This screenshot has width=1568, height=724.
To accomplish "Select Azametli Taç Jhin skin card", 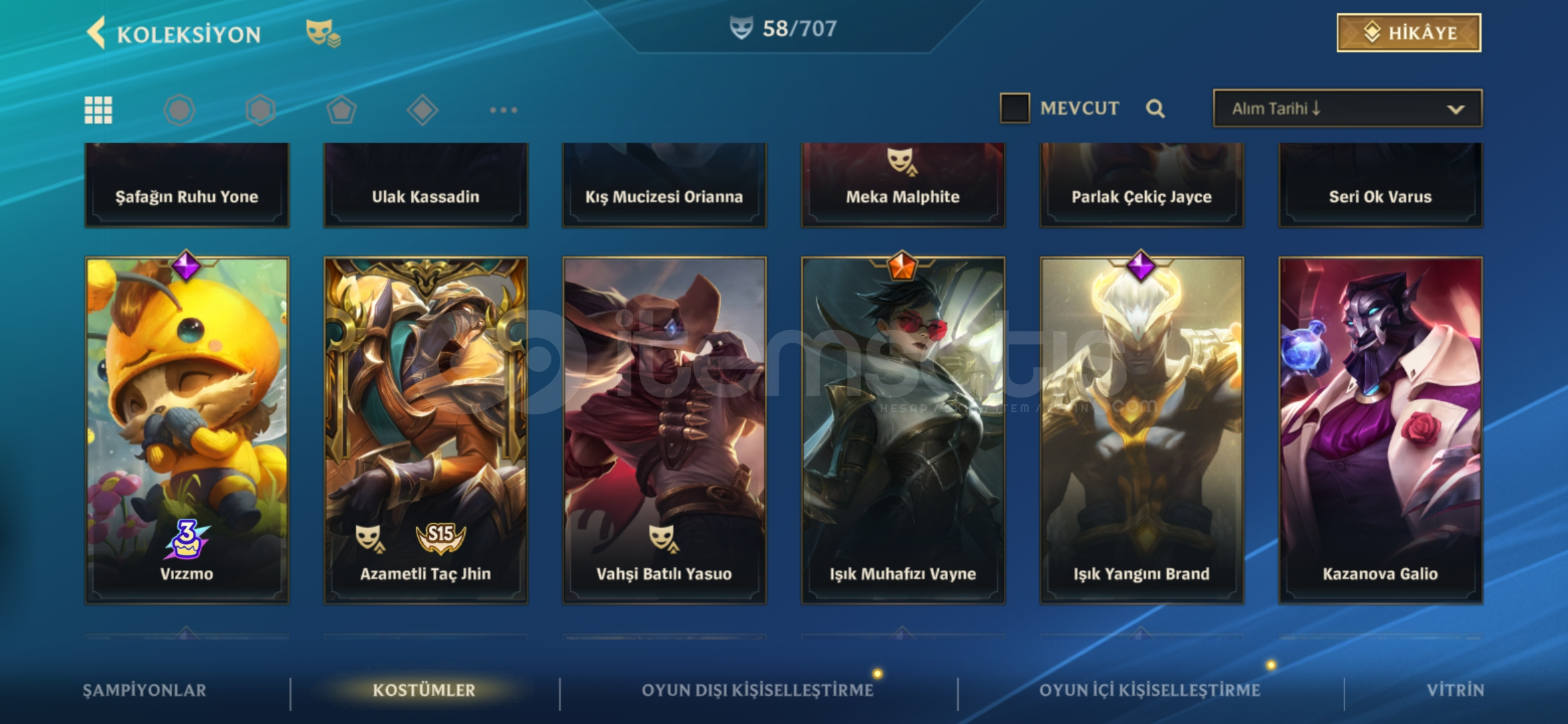I will [426, 430].
